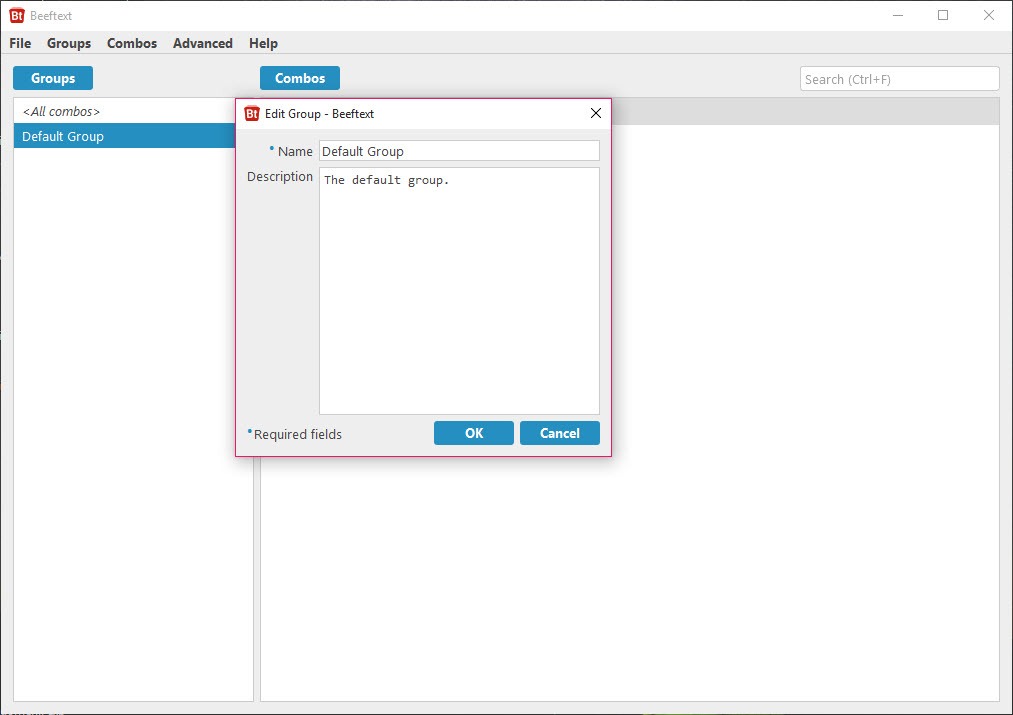
Task: Click the Edit Group - Beeftext dialog title
Action: [x=319, y=114]
